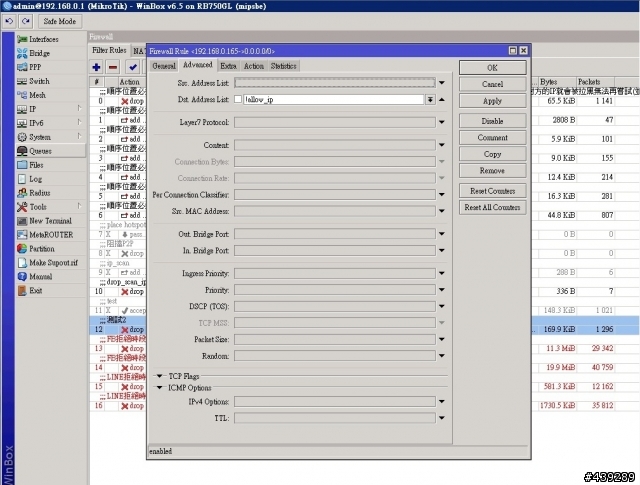The image size is (640, 485).
Task: Expand the Out. Bridge Port field
Action: tap(442, 234)
